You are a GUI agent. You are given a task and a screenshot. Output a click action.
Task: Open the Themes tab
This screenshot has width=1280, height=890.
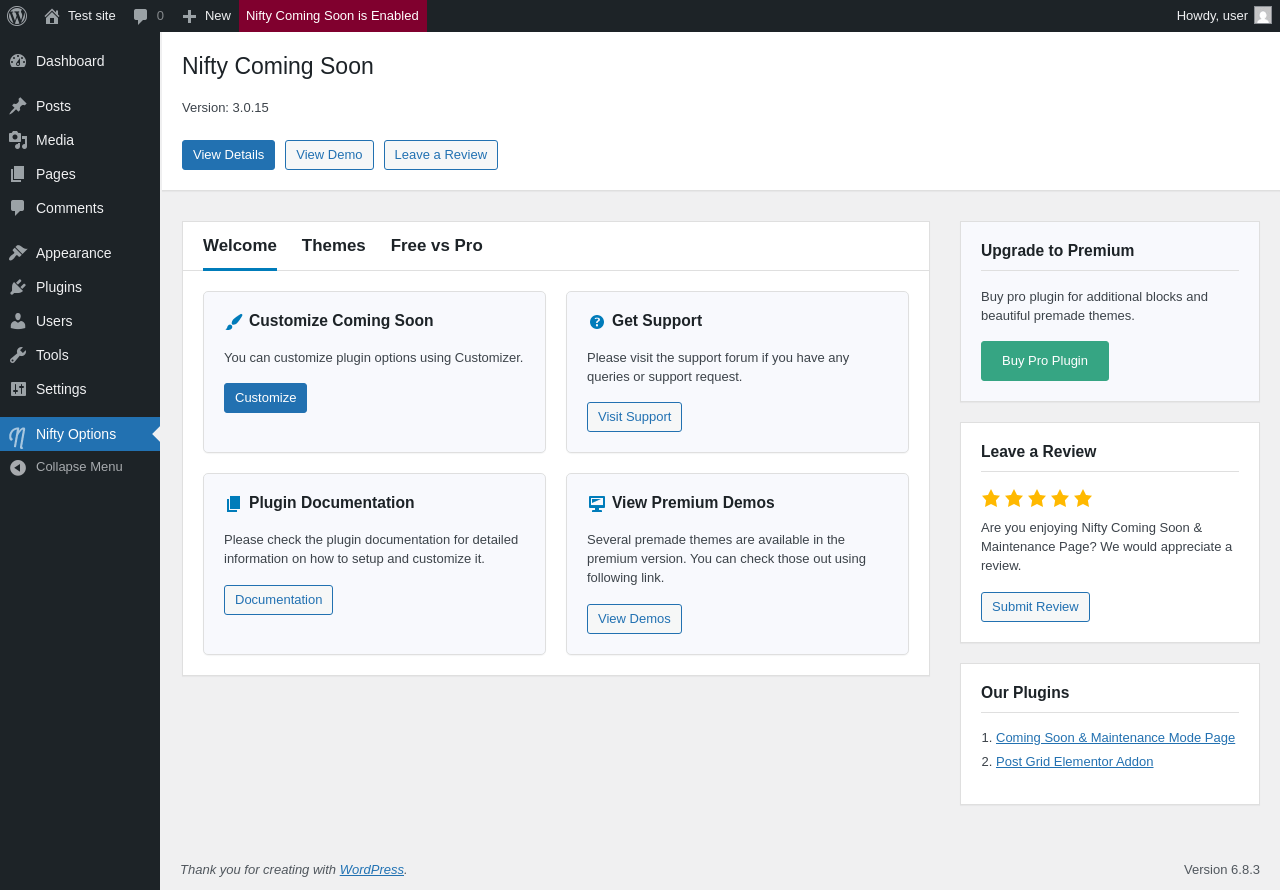tap(334, 246)
